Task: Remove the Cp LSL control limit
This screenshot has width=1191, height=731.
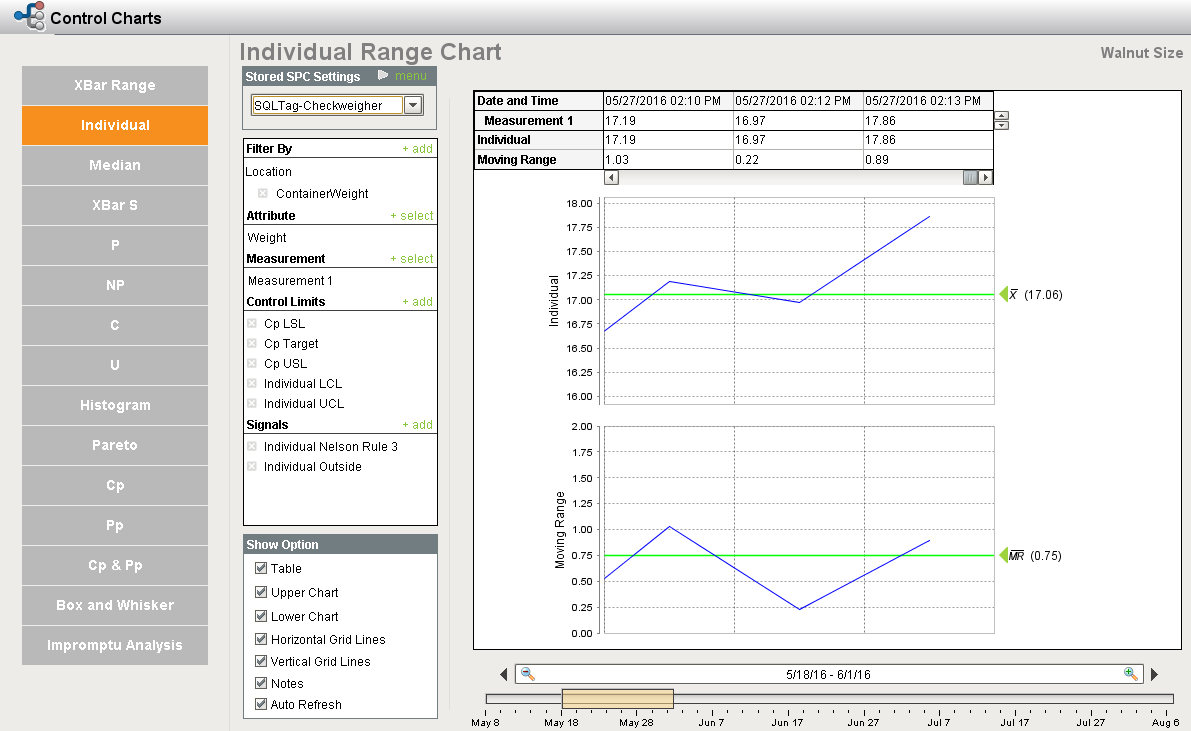Action: [x=252, y=324]
